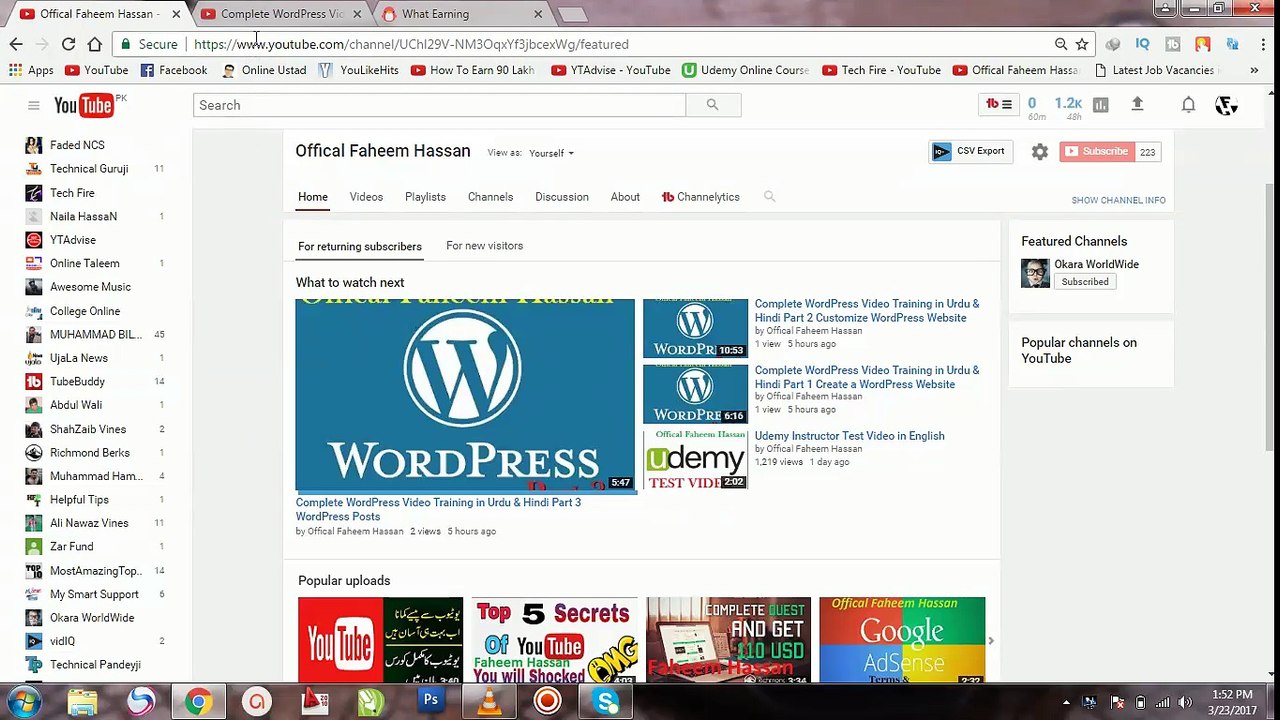Open channel settings gear icon
Viewport: 1280px width, 720px height.
coord(1040,152)
